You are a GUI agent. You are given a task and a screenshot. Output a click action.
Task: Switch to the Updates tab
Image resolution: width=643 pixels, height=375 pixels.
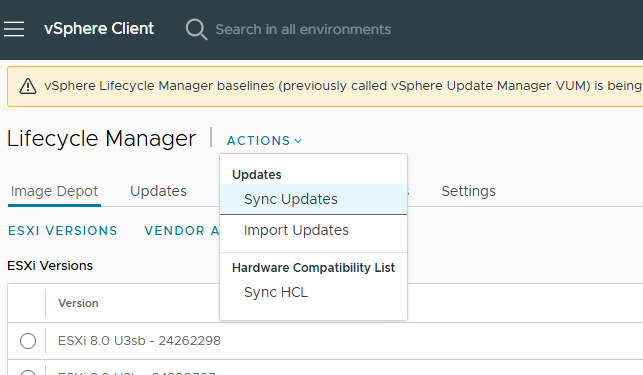158,191
